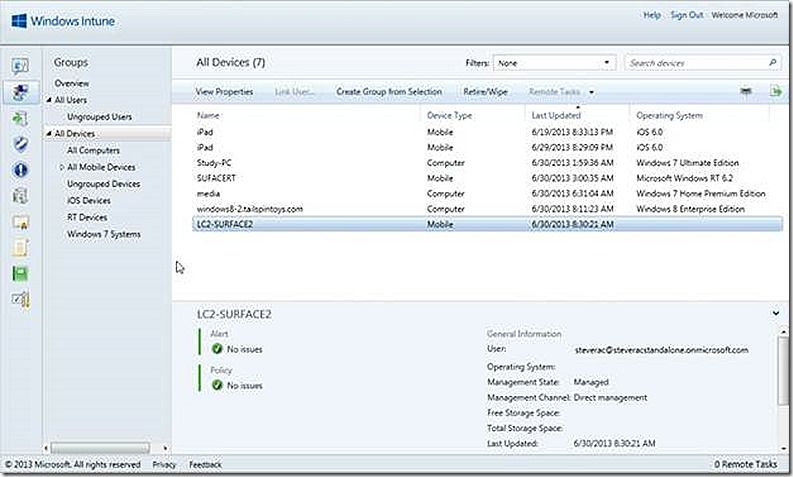Click Policy No issues text

point(244,385)
